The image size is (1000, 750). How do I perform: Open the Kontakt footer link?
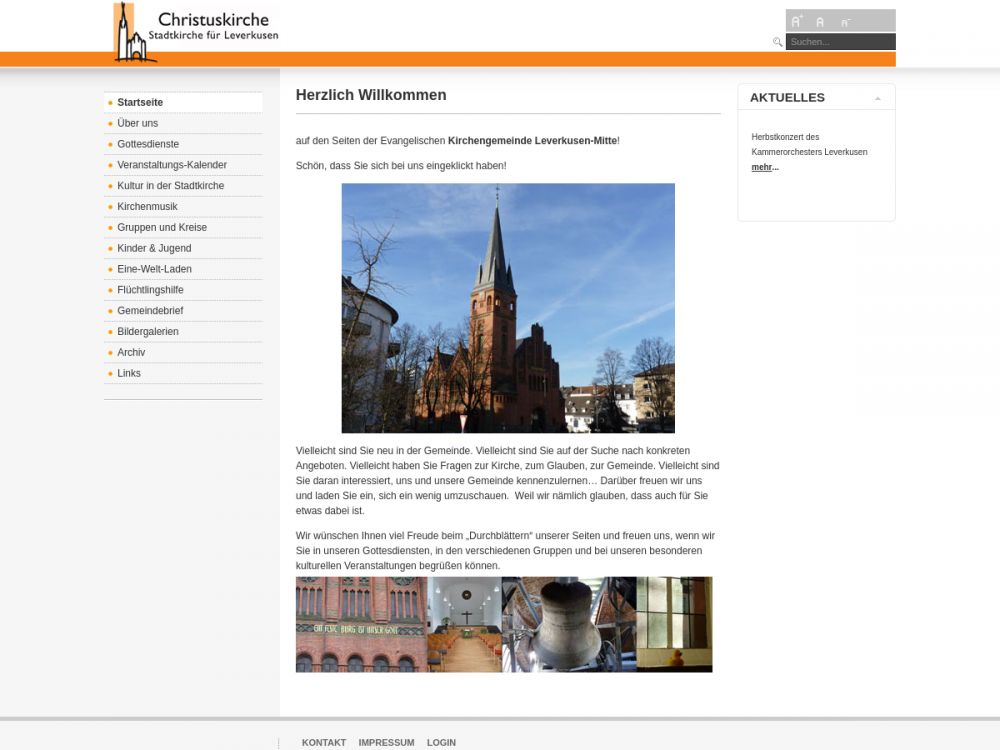click(323, 742)
